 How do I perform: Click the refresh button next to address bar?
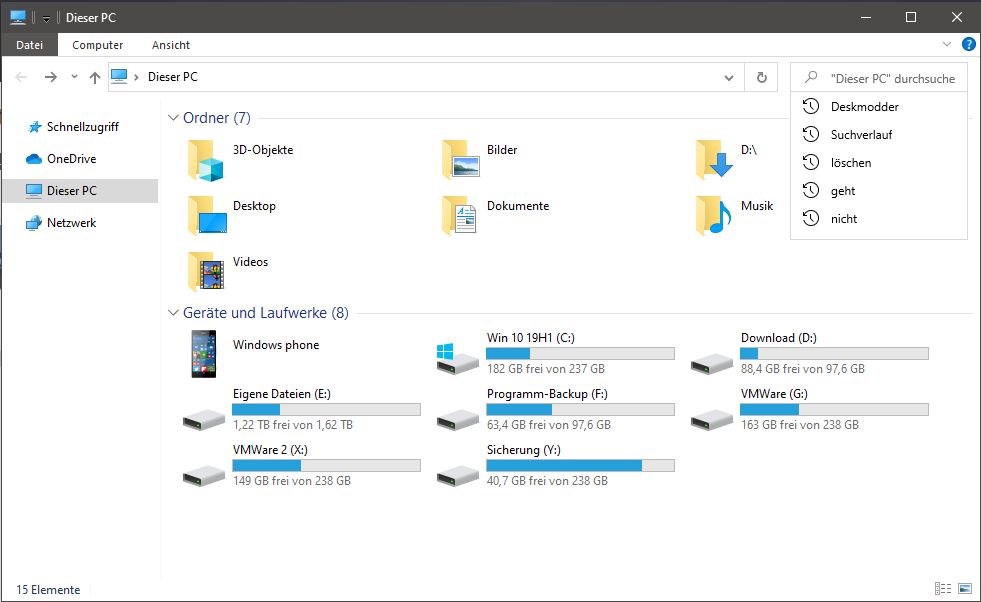761,77
